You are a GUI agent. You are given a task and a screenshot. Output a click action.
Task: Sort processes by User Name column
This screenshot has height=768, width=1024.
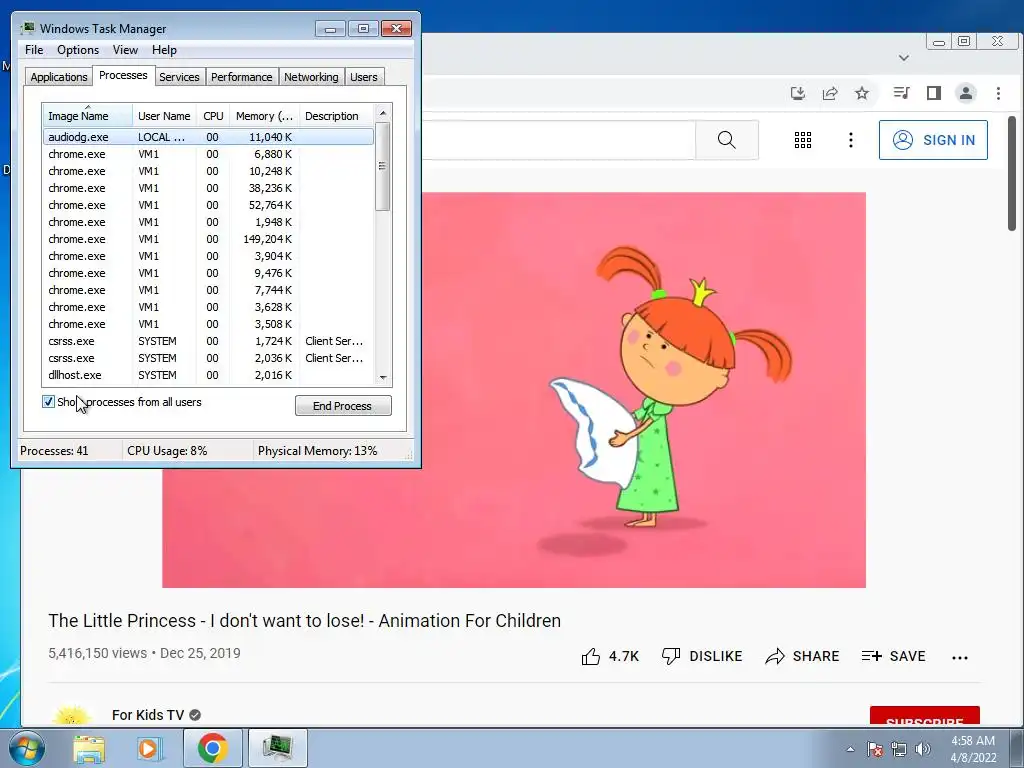pos(164,116)
